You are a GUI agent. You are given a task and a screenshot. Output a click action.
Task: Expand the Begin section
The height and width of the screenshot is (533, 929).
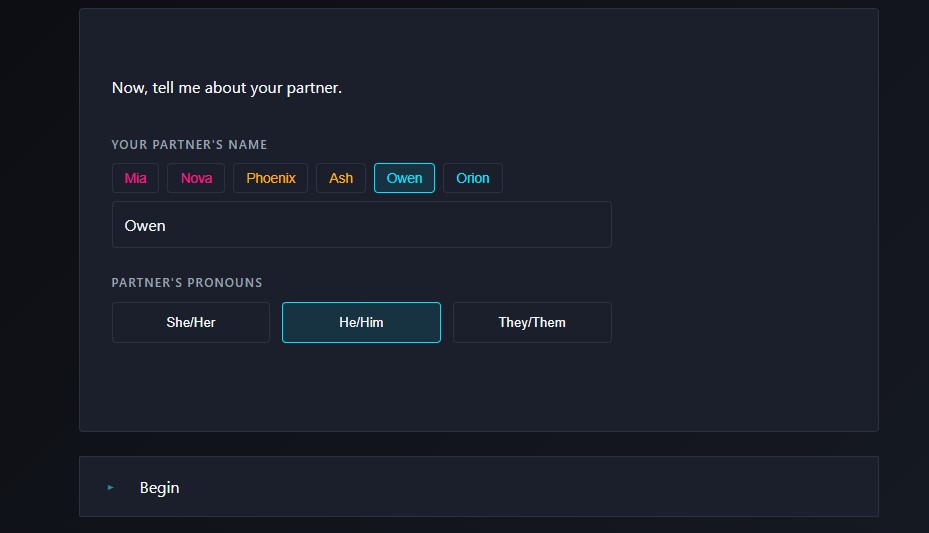(478, 487)
